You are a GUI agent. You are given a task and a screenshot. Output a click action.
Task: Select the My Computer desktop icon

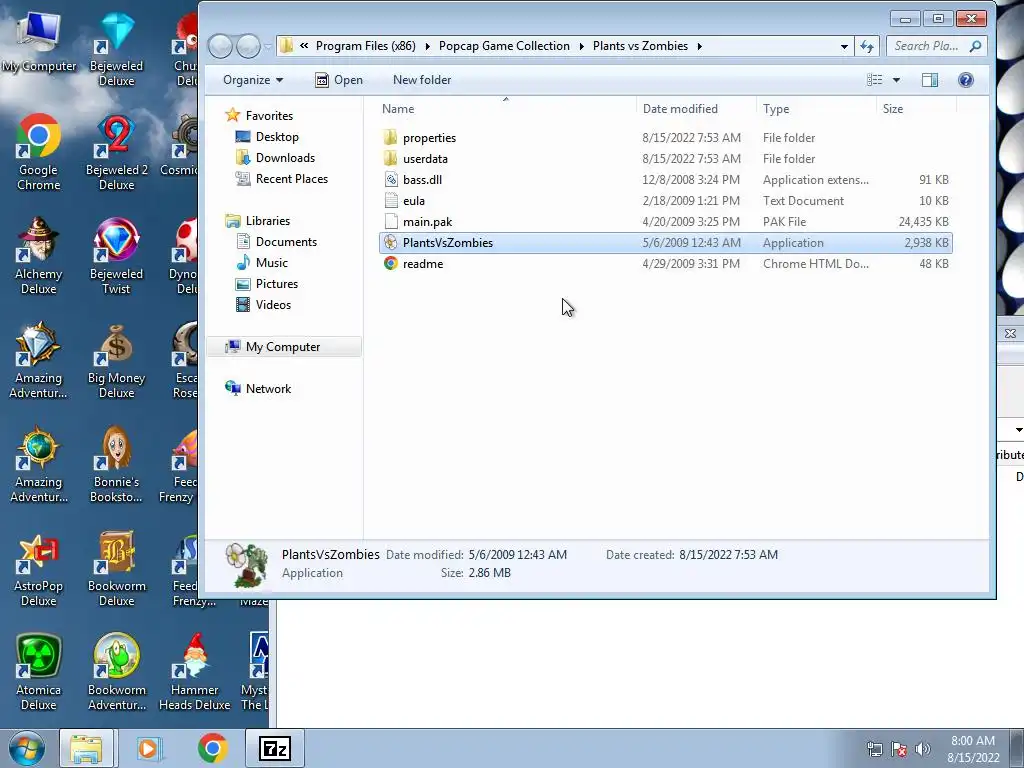[x=39, y=42]
